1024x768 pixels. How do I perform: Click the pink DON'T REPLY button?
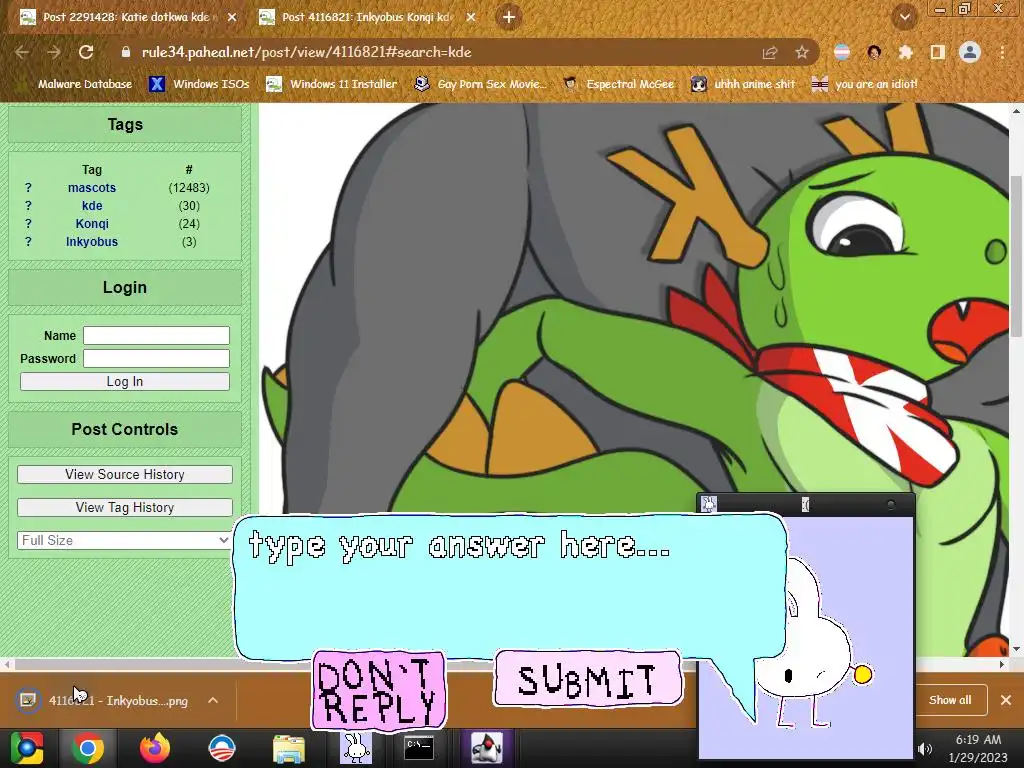pyautogui.click(x=379, y=690)
